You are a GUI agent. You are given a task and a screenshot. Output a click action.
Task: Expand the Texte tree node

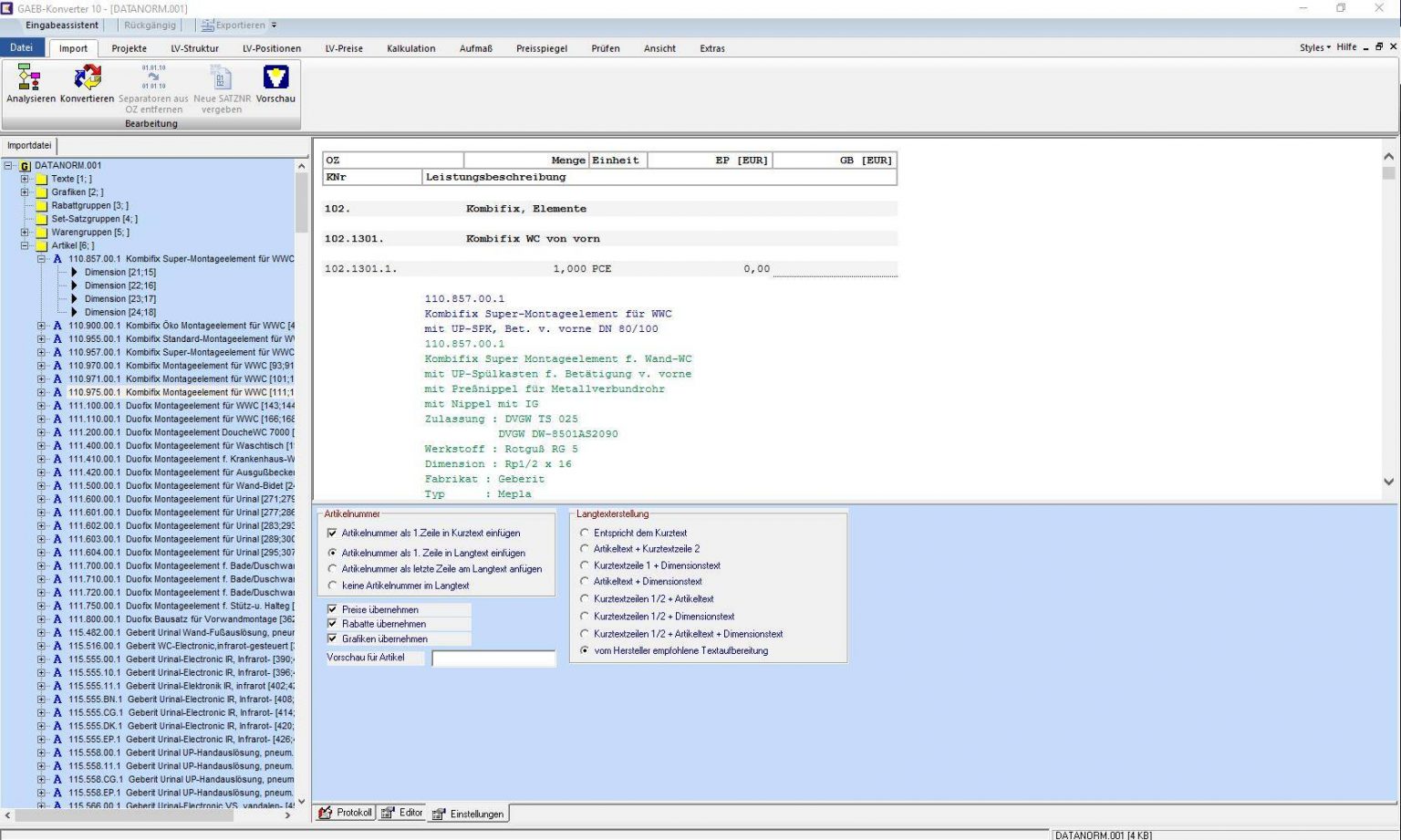[25, 180]
